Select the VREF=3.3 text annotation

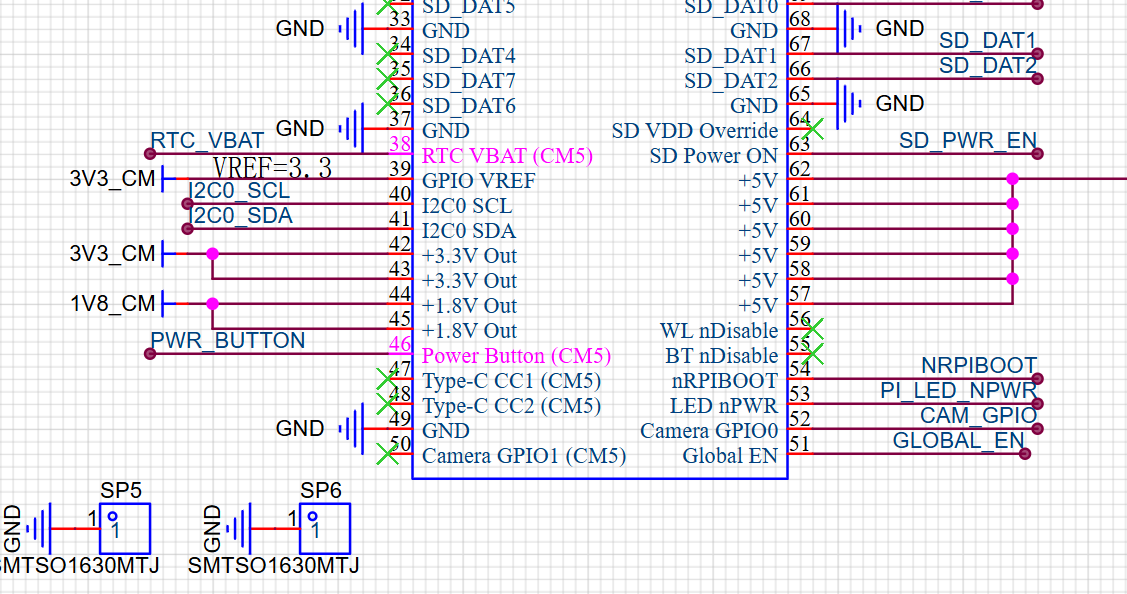pyautogui.click(x=272, y=168)
